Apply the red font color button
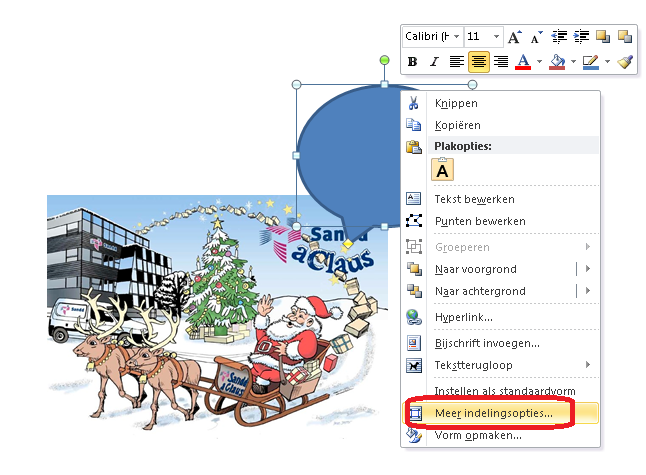Screen dimensions: 646x475 (x=523, y=62)
